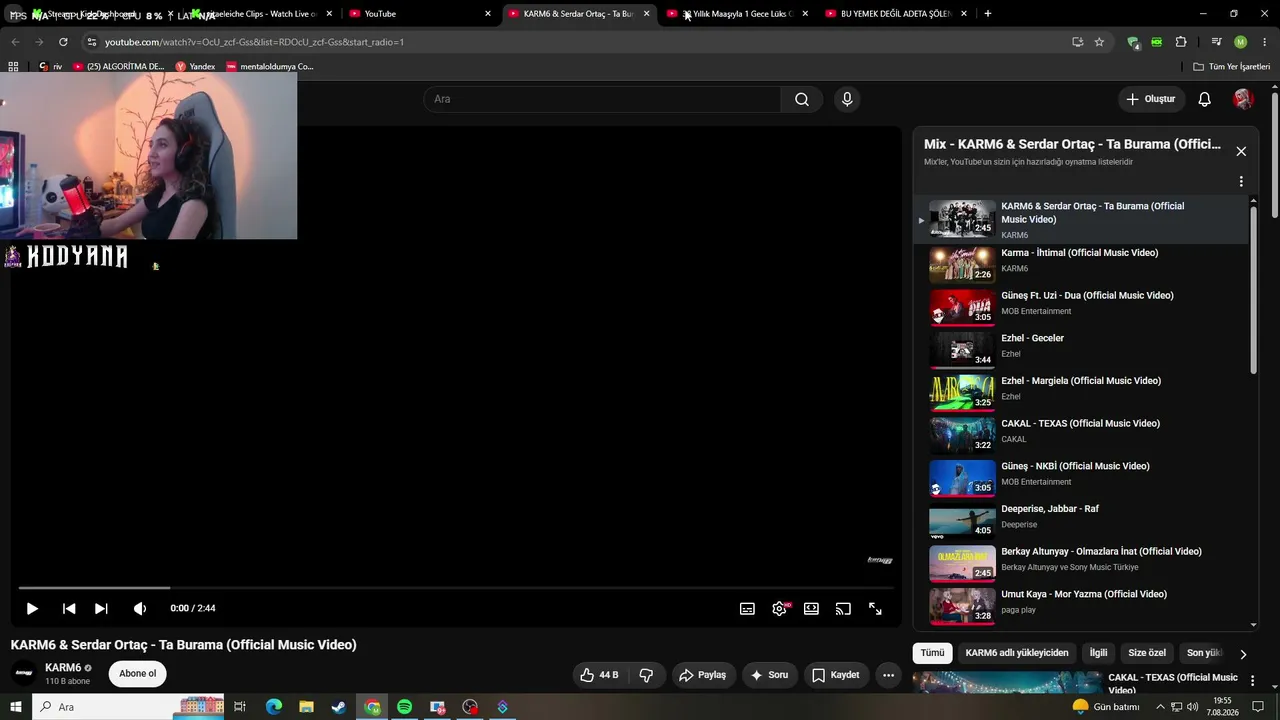Enter full screen mode in the player
The height and width of the screenshot is (720, 1280).
(x=875, y=608)
